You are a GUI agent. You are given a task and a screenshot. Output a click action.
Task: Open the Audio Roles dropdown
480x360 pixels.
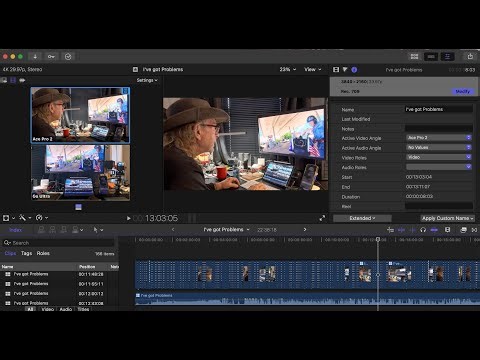pos(439,167)
